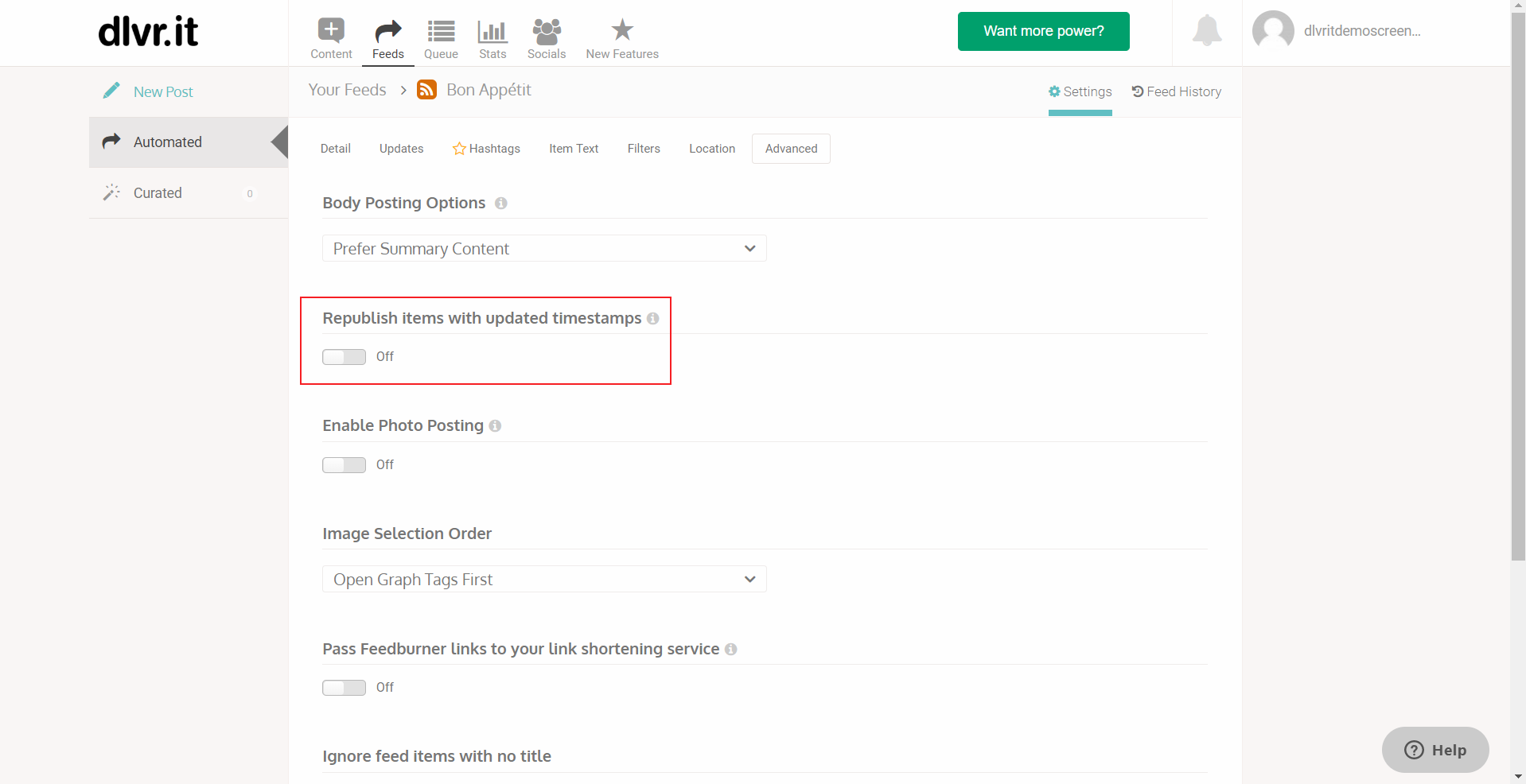Image resolution: width=1526 pixels, height=784 pixels.
Task: Show info for Pass Feedburner links
Action: click(x=730, y=650)
